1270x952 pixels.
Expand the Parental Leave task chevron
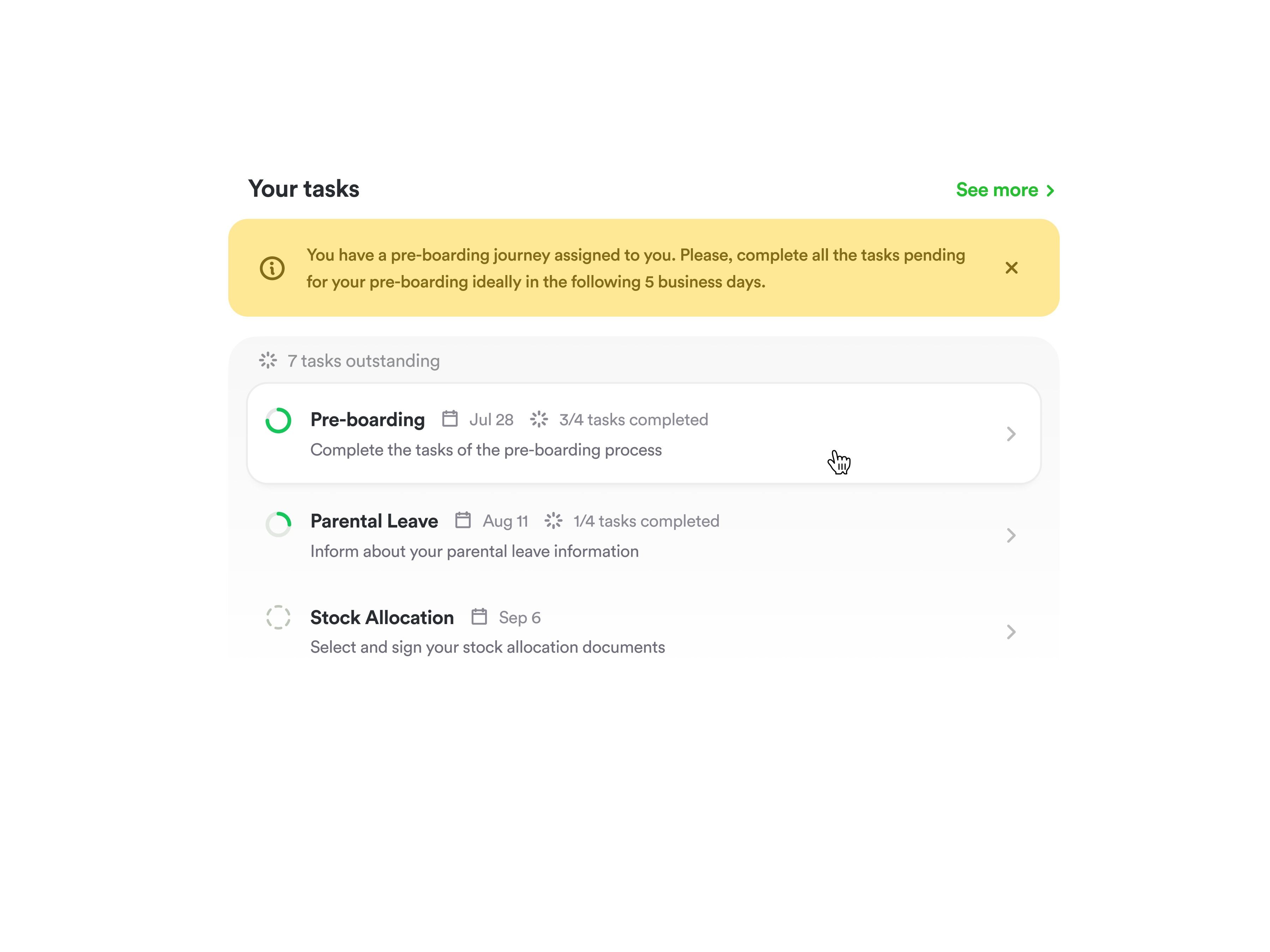[x=1011, y=535]
